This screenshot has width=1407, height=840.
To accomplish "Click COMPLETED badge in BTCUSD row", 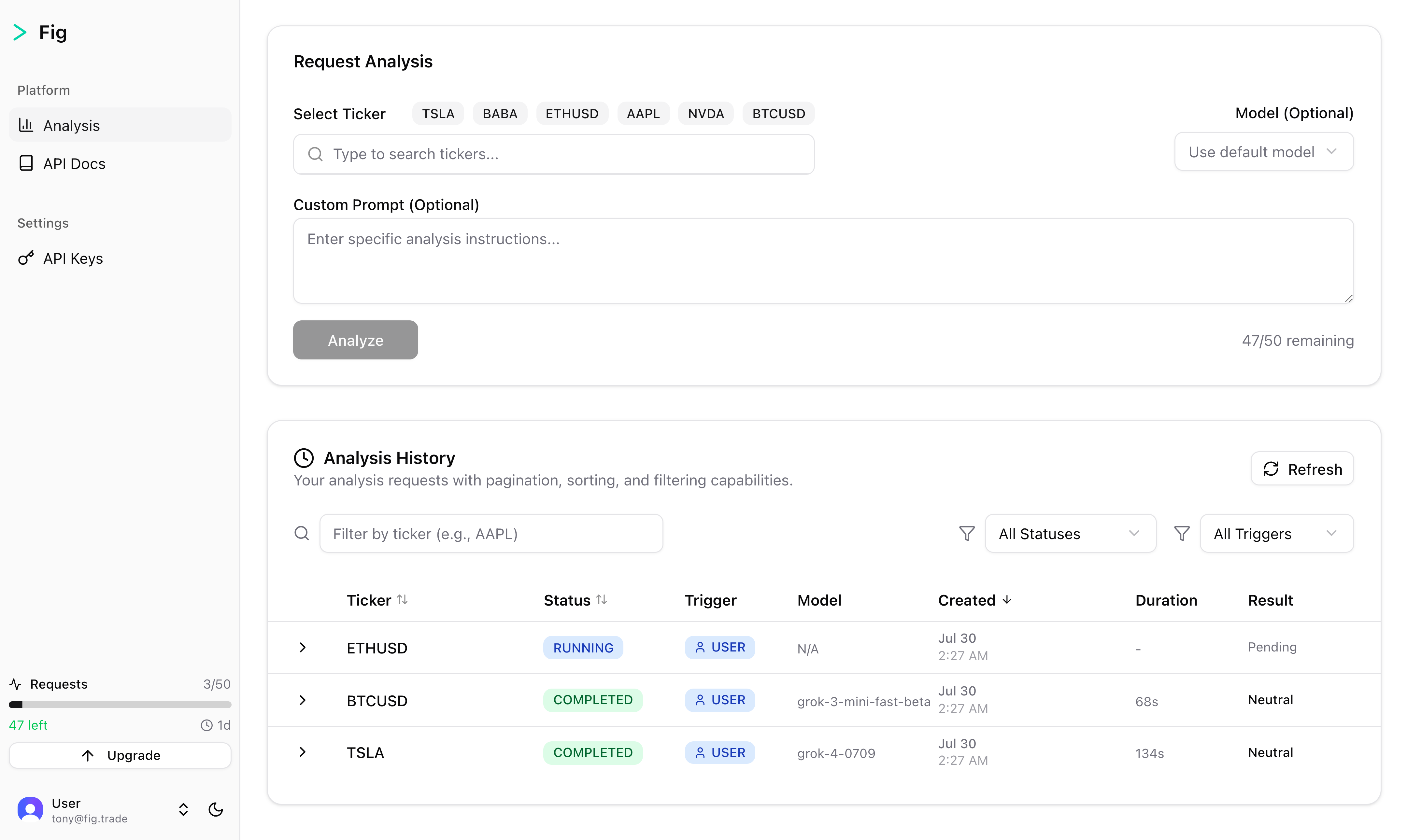I will [x=593, y=700].
